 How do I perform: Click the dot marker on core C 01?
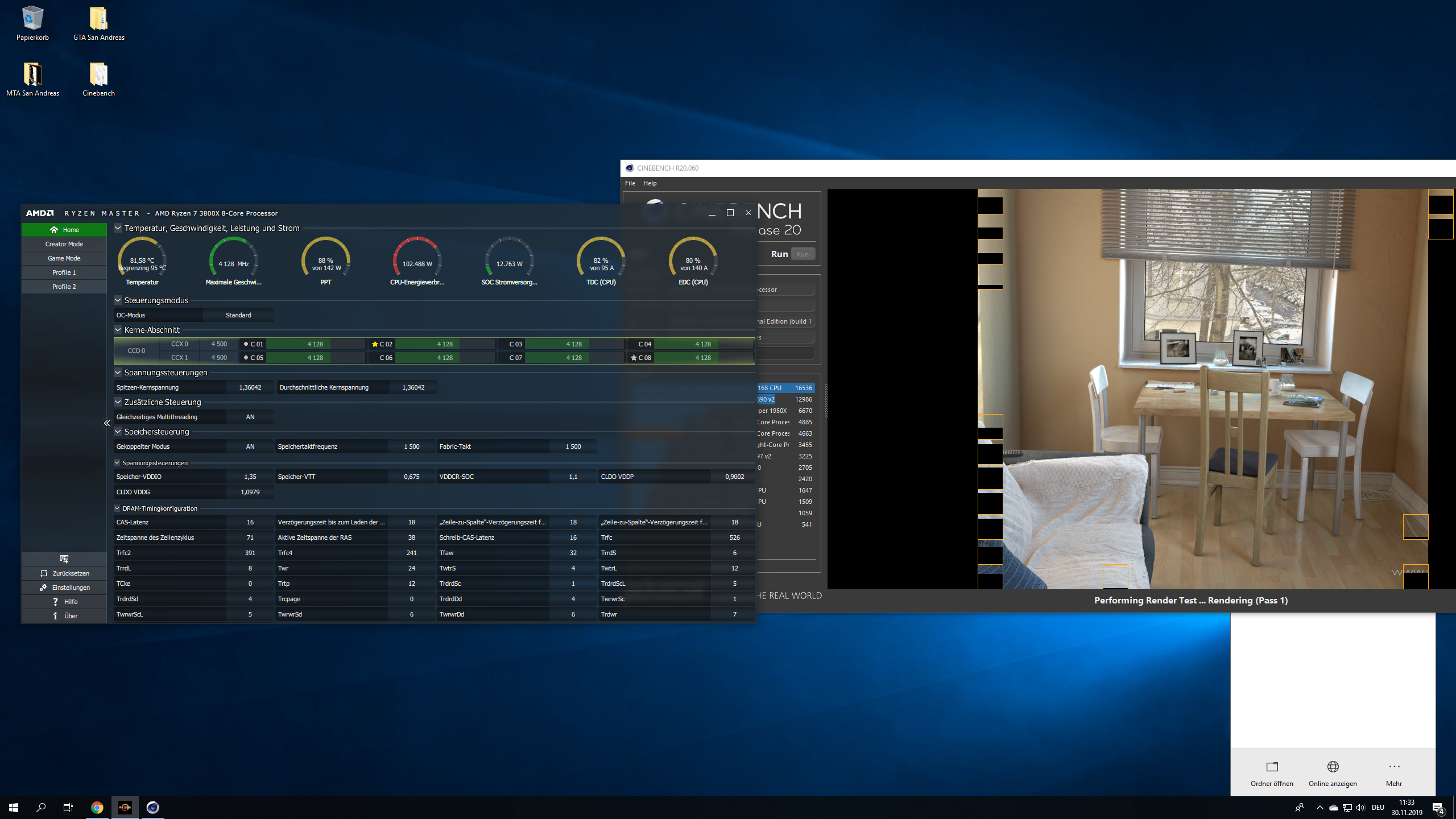(x=246, y=344)
